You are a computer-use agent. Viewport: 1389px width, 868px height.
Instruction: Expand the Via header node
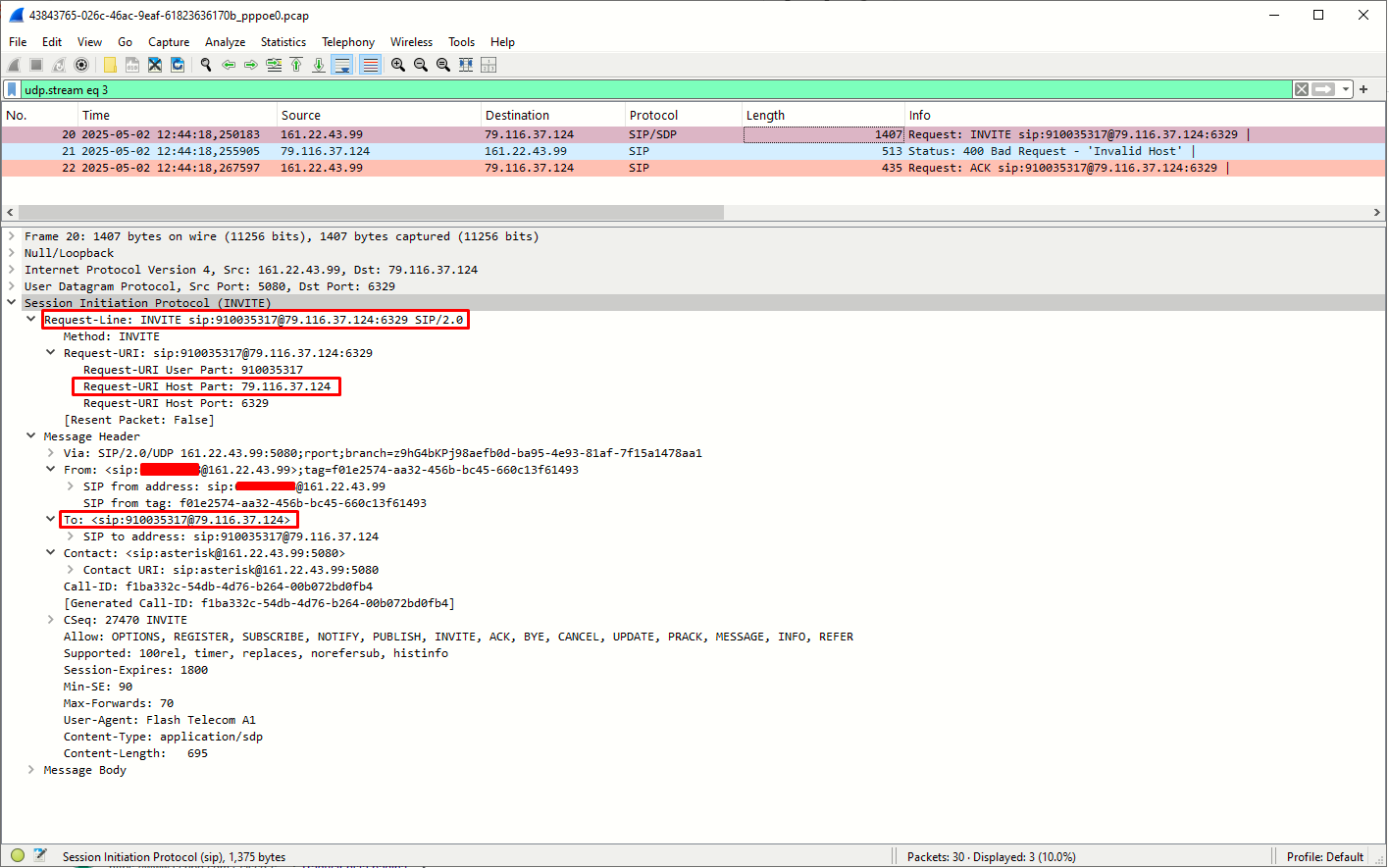pyautogui.click(x=51, y=453)
